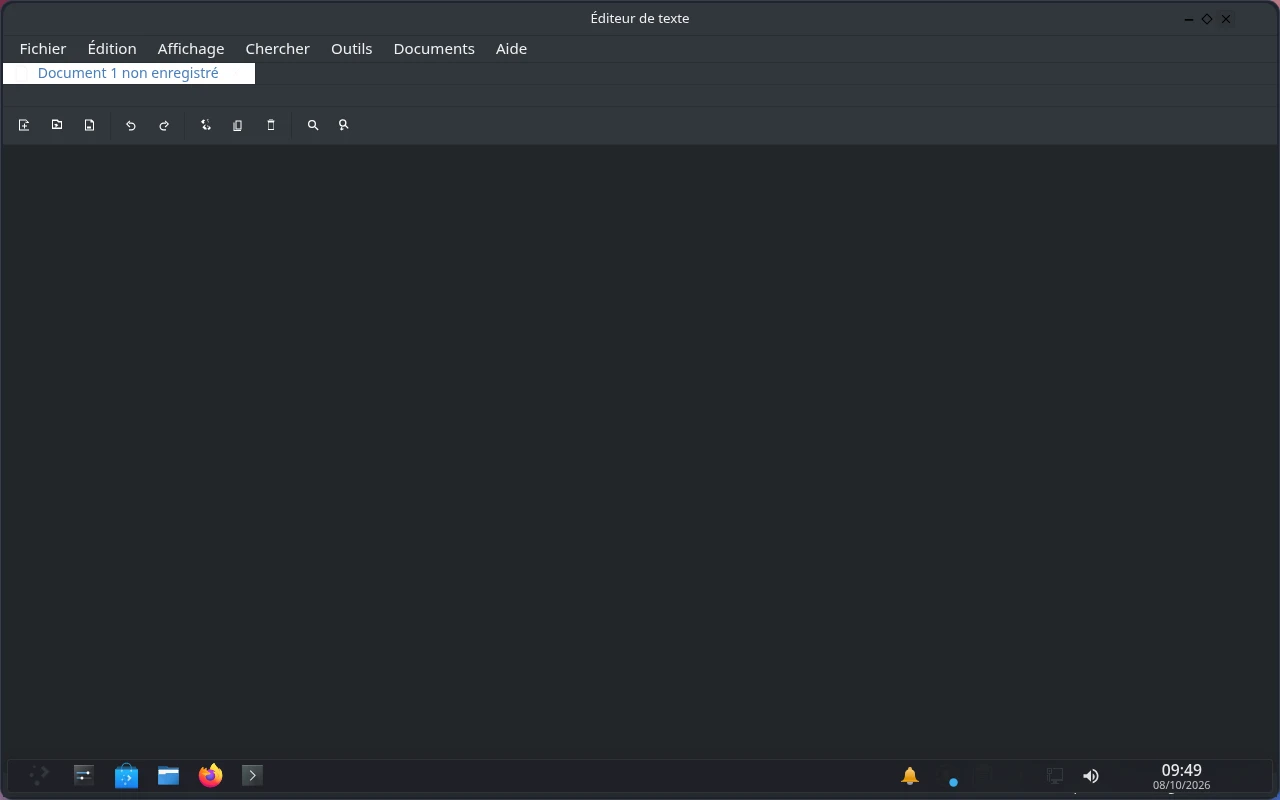The height and width of the screenshot is (800, 1280).
Task: Paste the clipboard using the toolbar icon
Action: pos(271,125)
